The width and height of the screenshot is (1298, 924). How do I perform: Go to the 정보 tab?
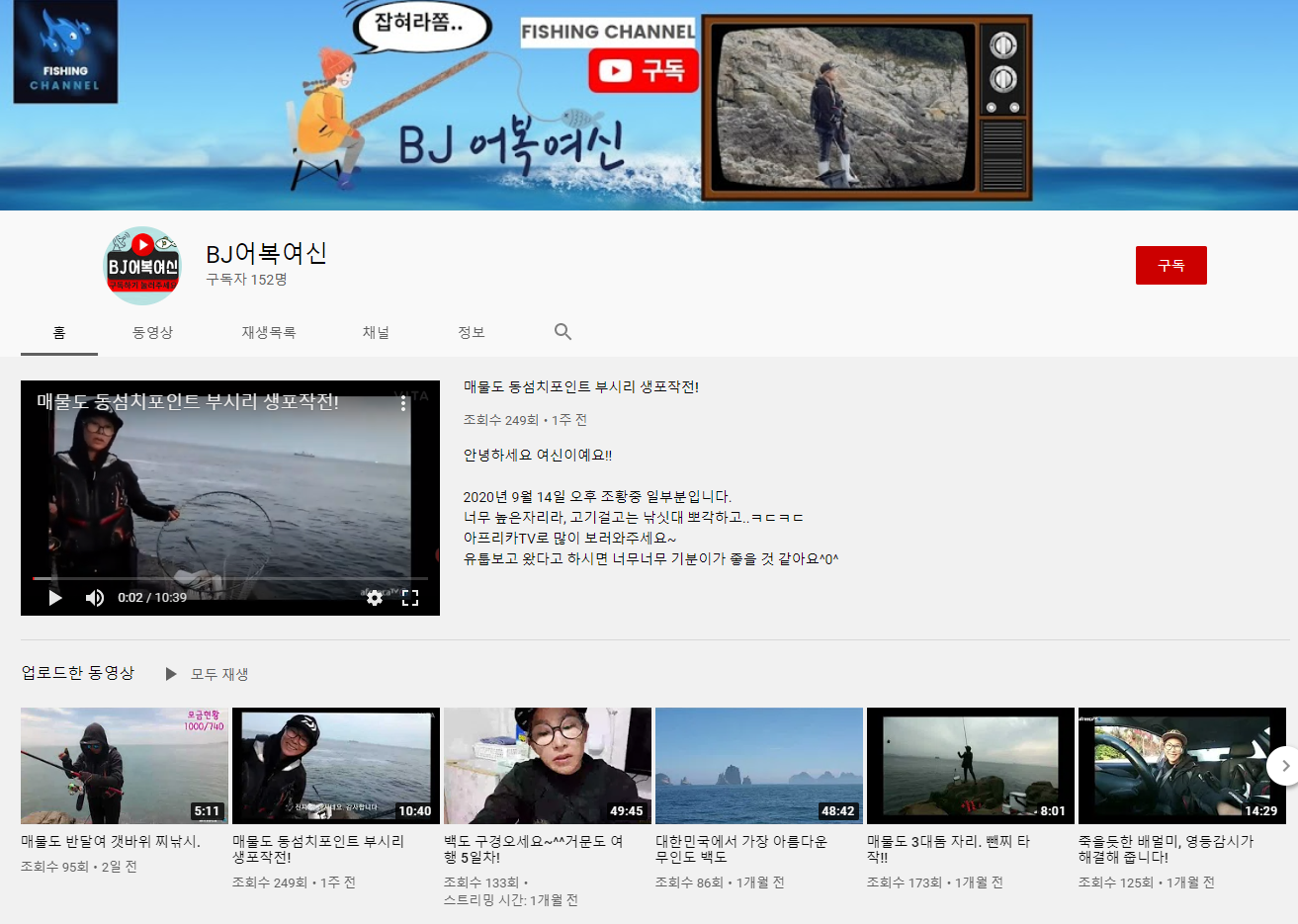pyautogui.click(x=472, y=333)
